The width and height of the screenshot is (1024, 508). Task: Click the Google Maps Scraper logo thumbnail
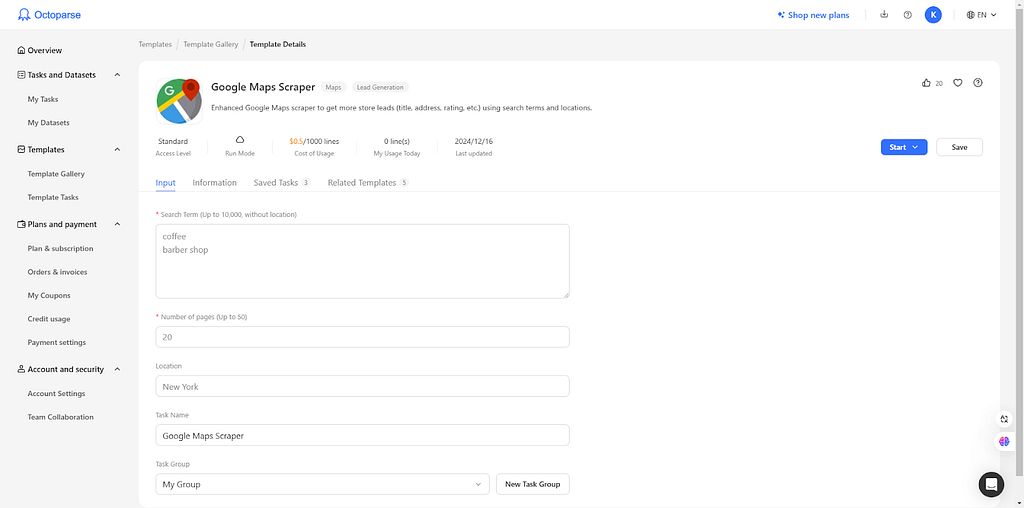(179, 101)
